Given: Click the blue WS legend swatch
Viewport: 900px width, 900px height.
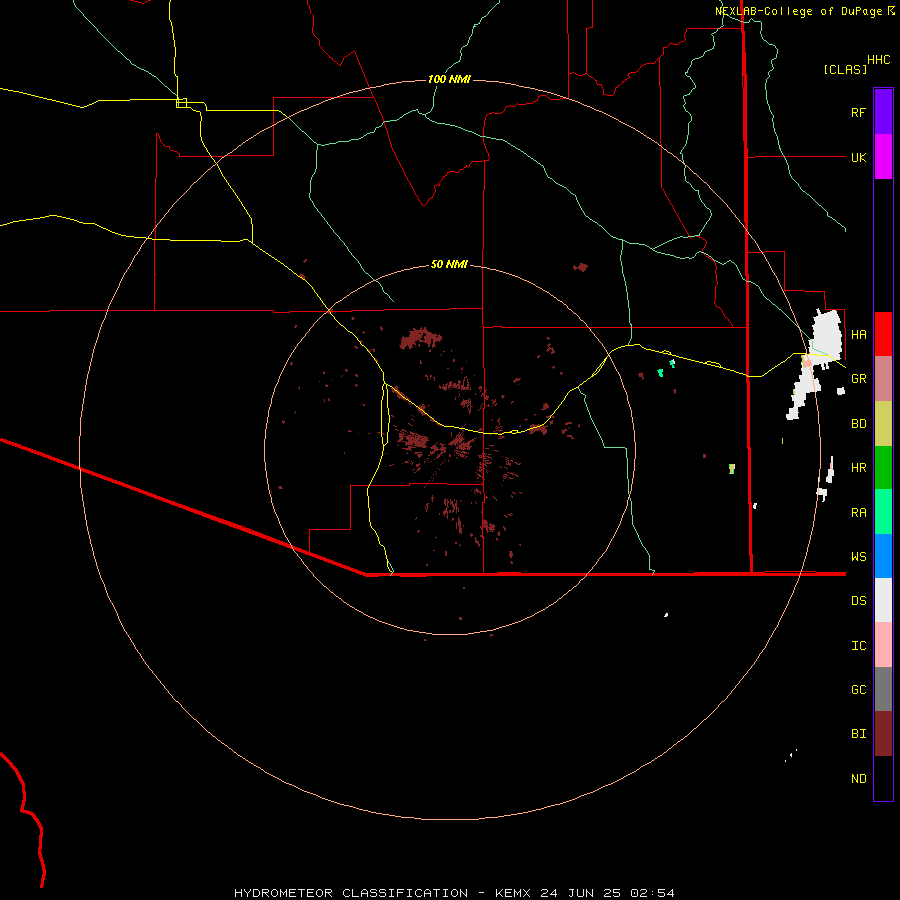Looking at the screenshot, I should click(x=883, y=556).
